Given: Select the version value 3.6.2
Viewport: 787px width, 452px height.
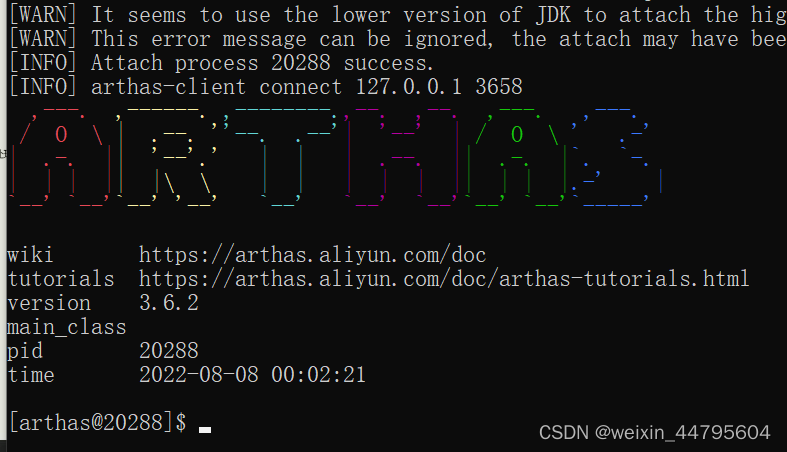Looking at the screenshot, I should pos(169,303).
